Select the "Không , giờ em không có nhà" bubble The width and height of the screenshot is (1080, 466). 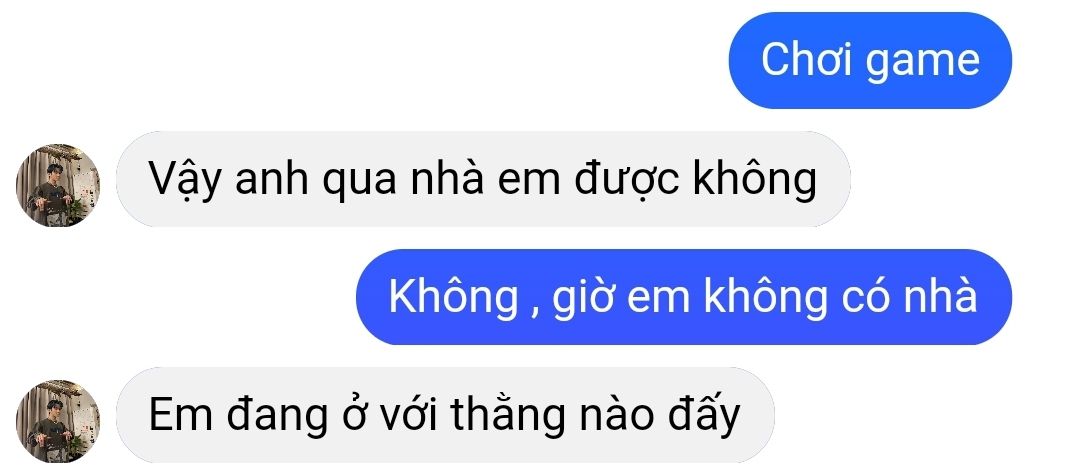[x=683, y=297]
